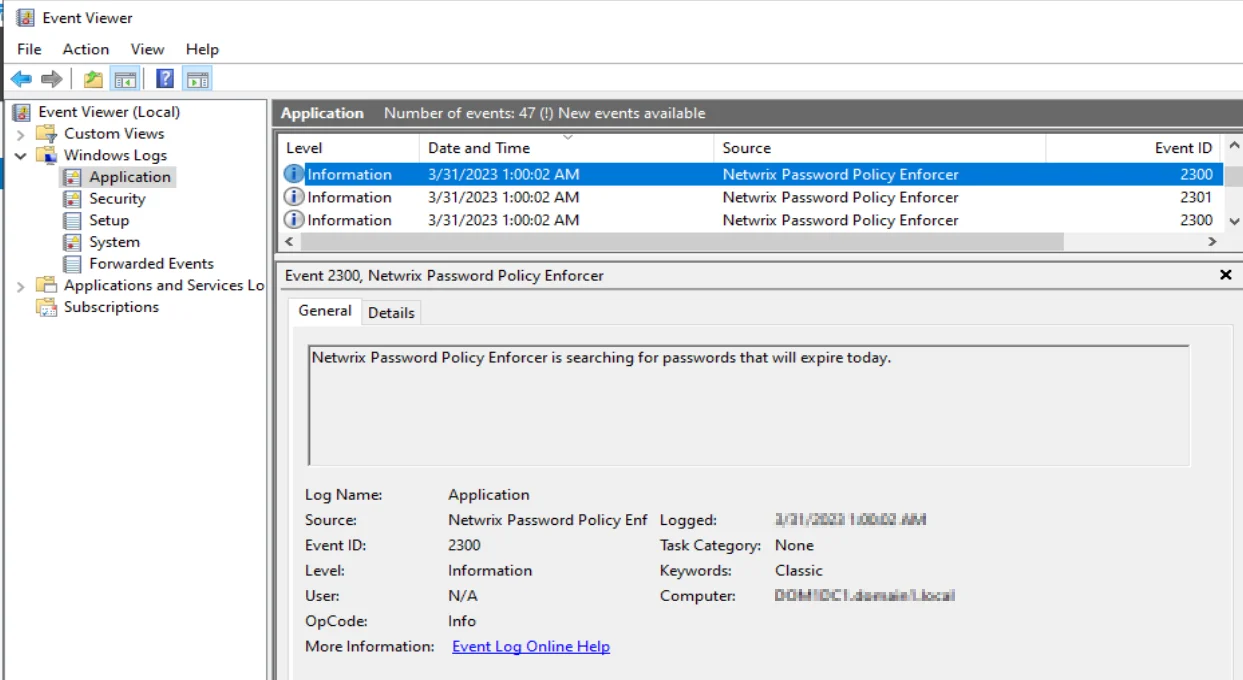The height and width of the screenshot is (680, 1243).
Task: Open the Setup log
Action: (109, 220)
